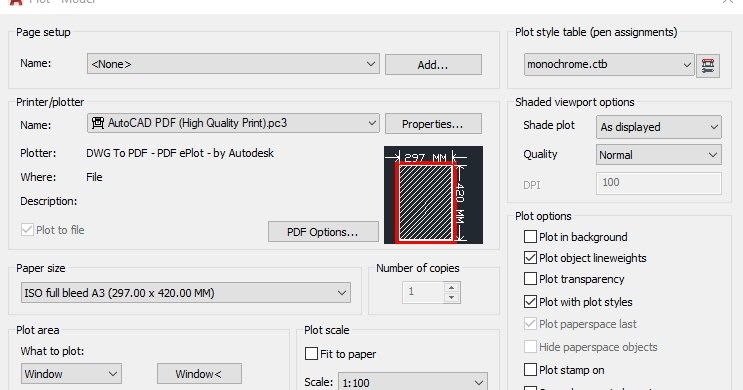Enable Plot in background checkbox
The width and height of the screenshot is (743, 390).
tap(530, 236)
